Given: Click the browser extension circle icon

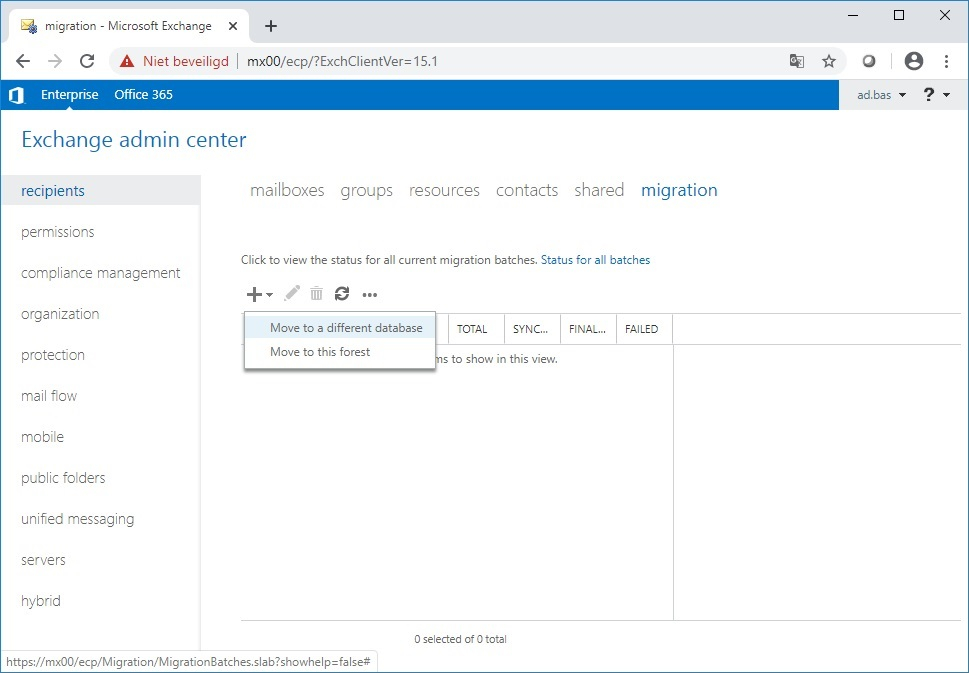Looking at the screenshot, I should pos(869,61).
